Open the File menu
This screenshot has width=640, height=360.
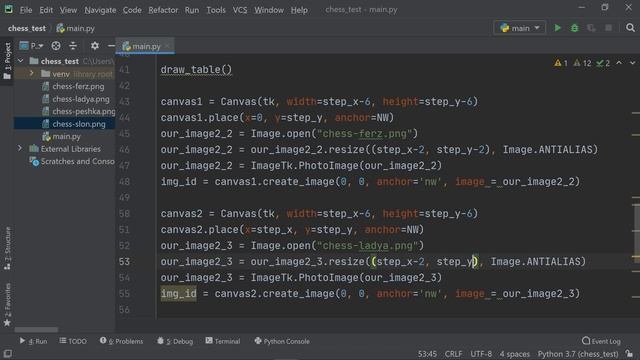tap(26, 10)
